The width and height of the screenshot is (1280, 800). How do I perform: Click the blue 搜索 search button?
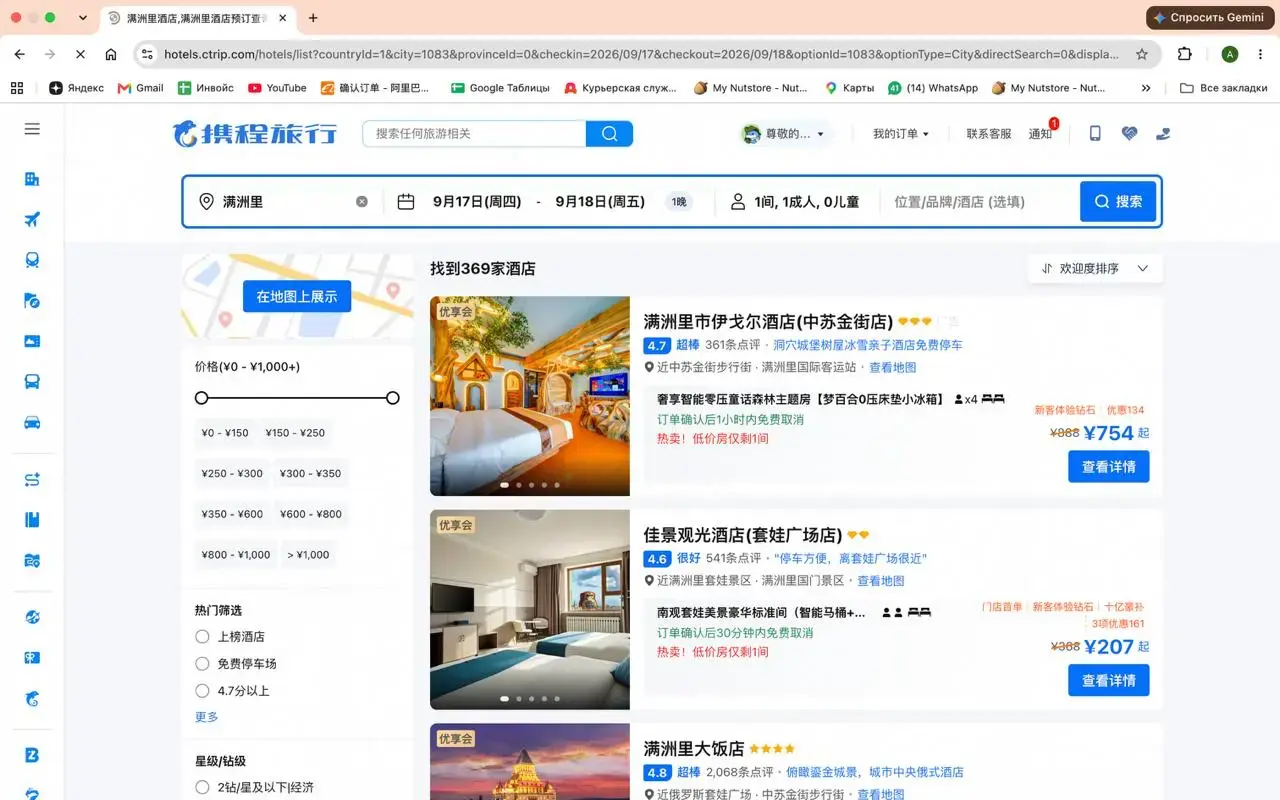(x=1118, y=202)
